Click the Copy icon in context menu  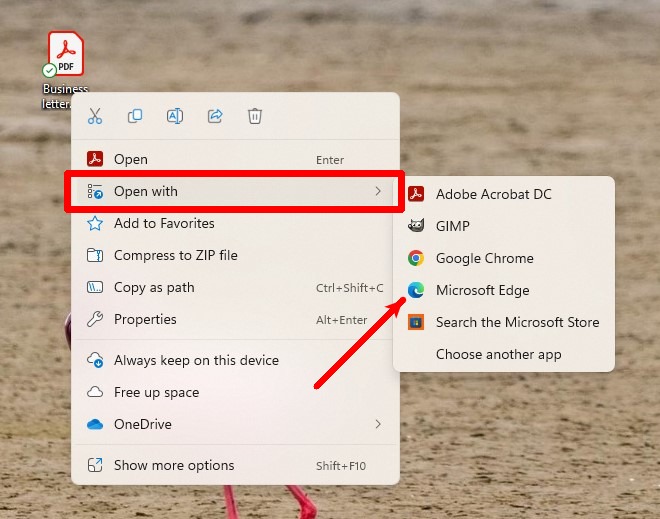click(x=135, y=116)
